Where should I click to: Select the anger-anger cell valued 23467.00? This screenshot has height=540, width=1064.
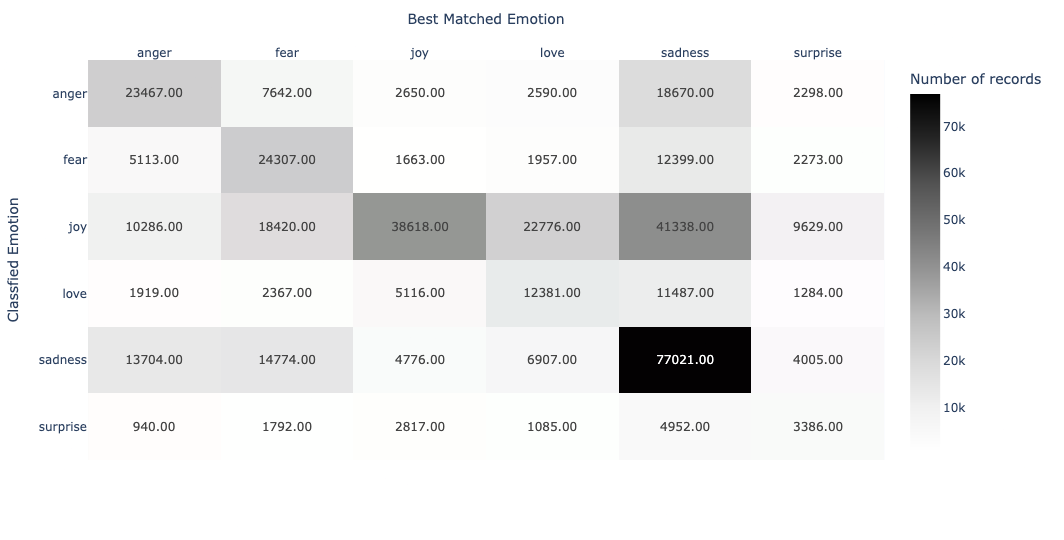[x=154, y=93]
